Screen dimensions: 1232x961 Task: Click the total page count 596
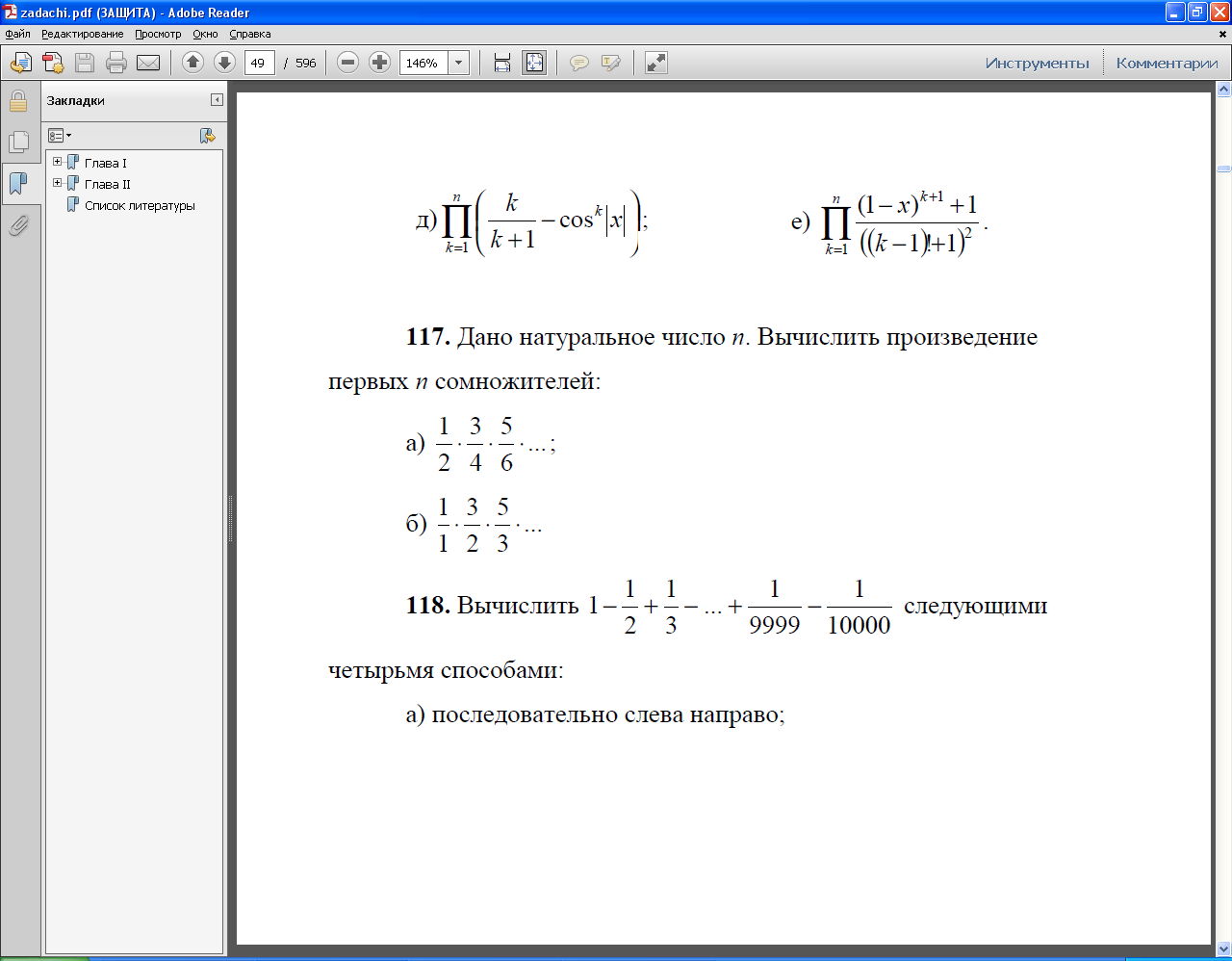tap(306, 63)
